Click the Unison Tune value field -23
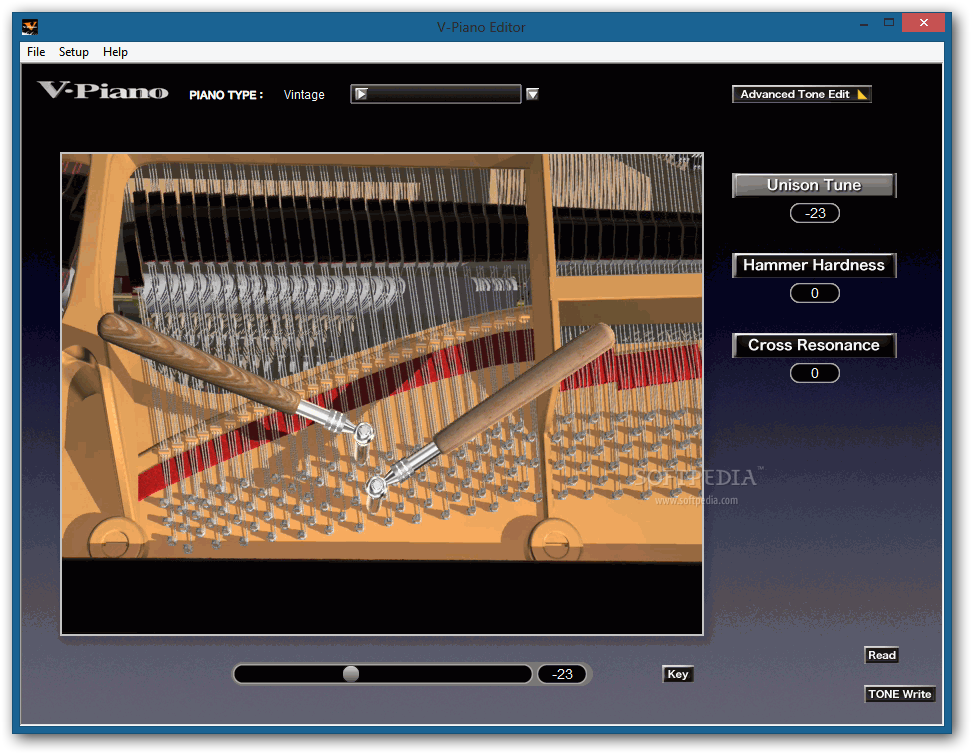 coord(815,213)
